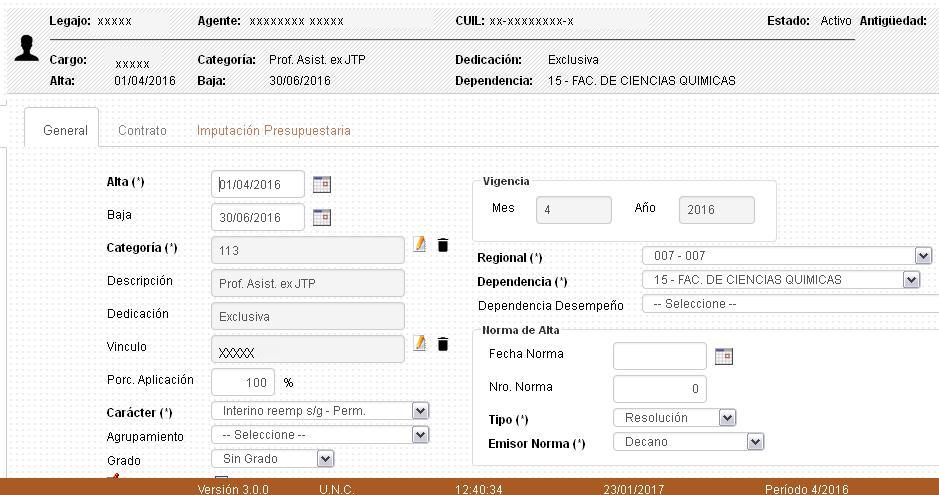Viewport: 939px width, 495px height.
Task: Open the Tipo norma dropdown
Action: (x=727, y=418)
